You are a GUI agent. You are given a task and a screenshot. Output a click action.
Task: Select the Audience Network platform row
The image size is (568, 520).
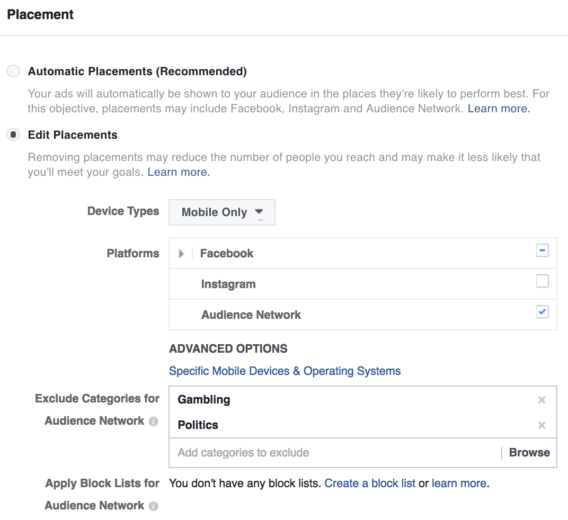[x=363, y=315]
